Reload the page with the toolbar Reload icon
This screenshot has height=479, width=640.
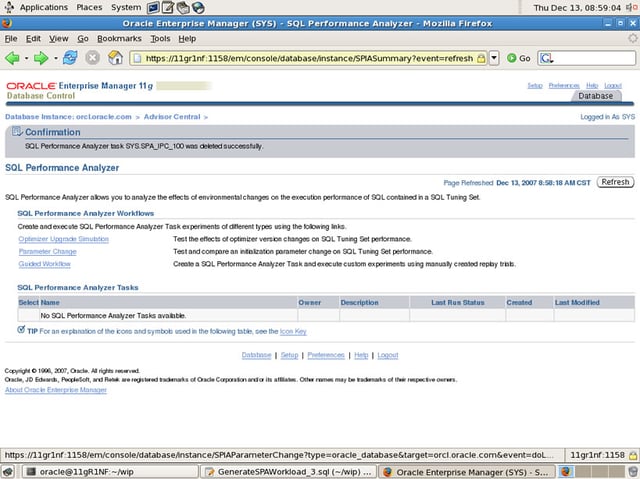point(70,58)
